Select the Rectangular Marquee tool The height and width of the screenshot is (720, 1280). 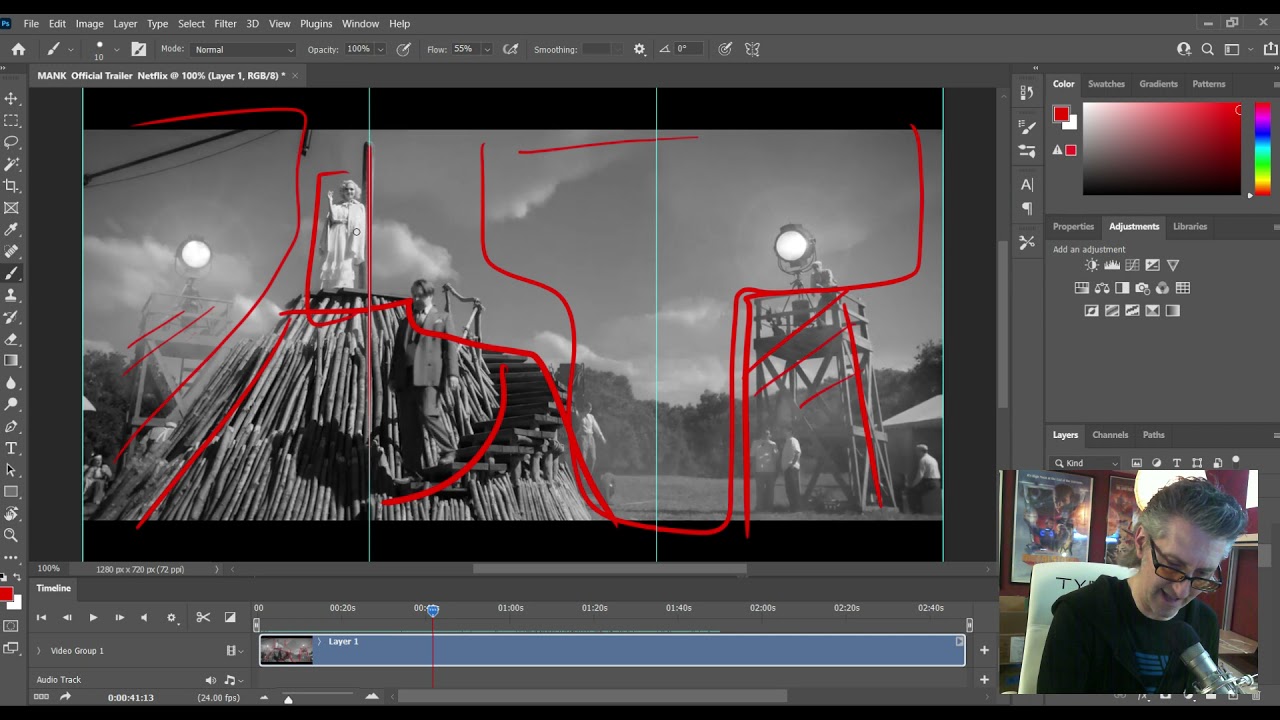point(11,120)
